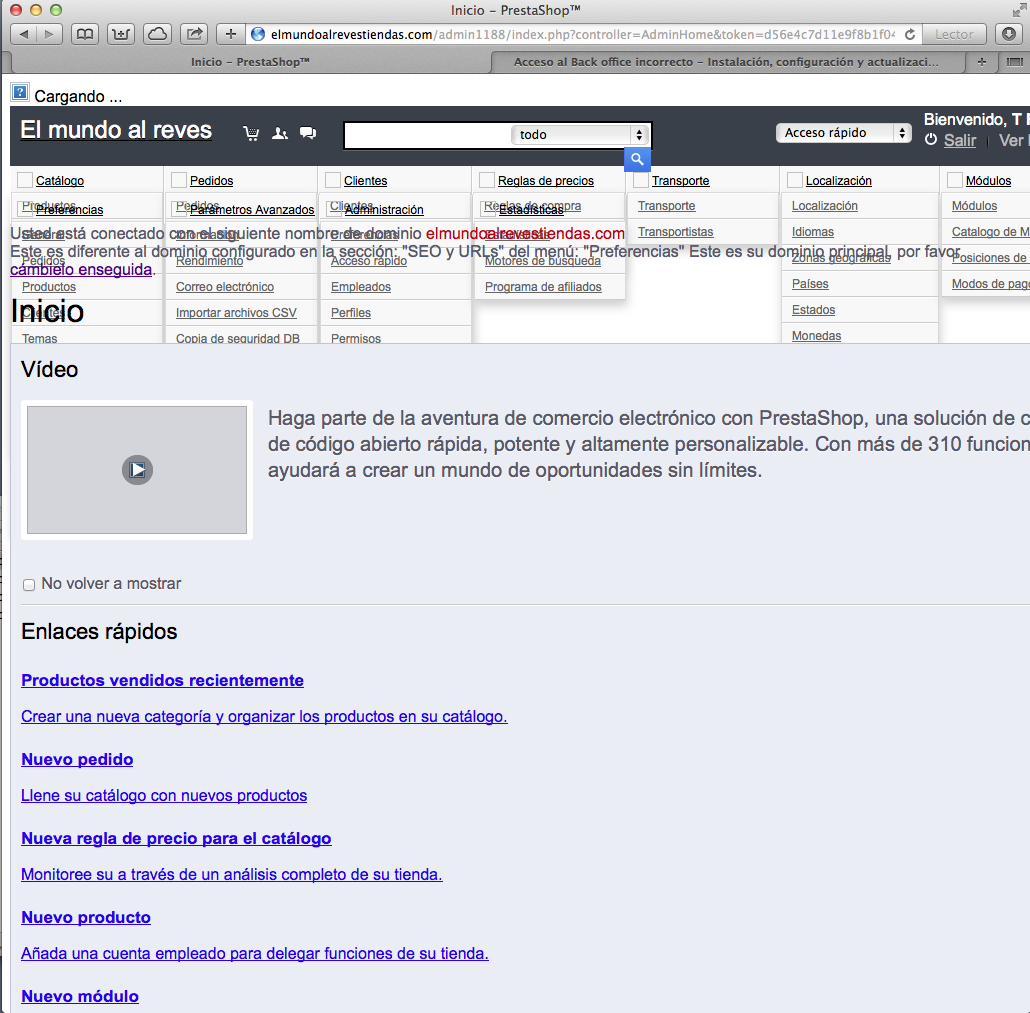This screenshot has width=1030, height=1013.
Task: Click the 'cámbielo enseguida' link
Action: (x=81, y=269)
